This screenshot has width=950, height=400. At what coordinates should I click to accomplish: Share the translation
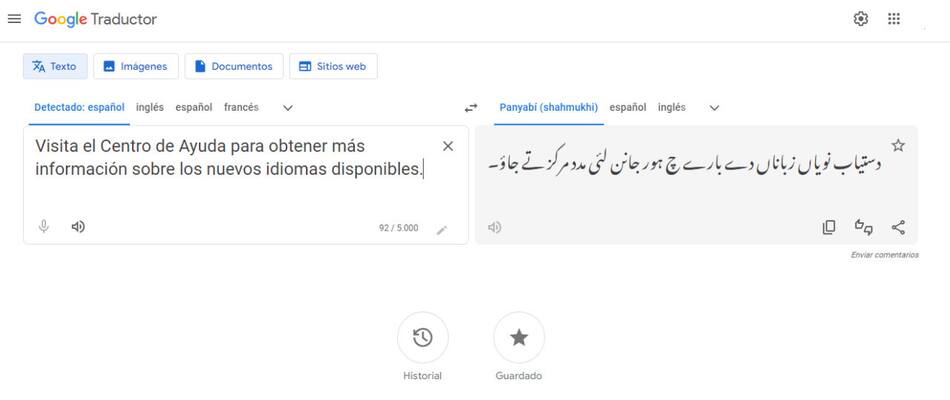click(x=898, y=227)
